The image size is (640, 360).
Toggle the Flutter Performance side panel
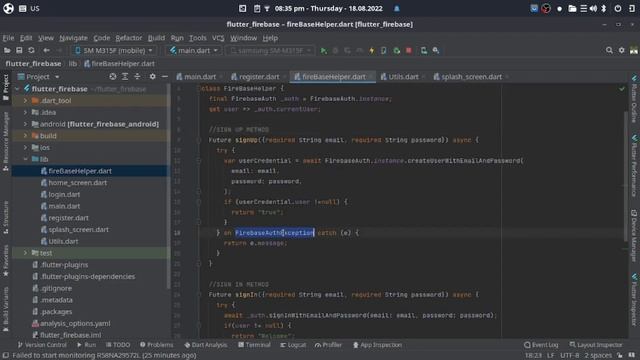tap(634, 166)
